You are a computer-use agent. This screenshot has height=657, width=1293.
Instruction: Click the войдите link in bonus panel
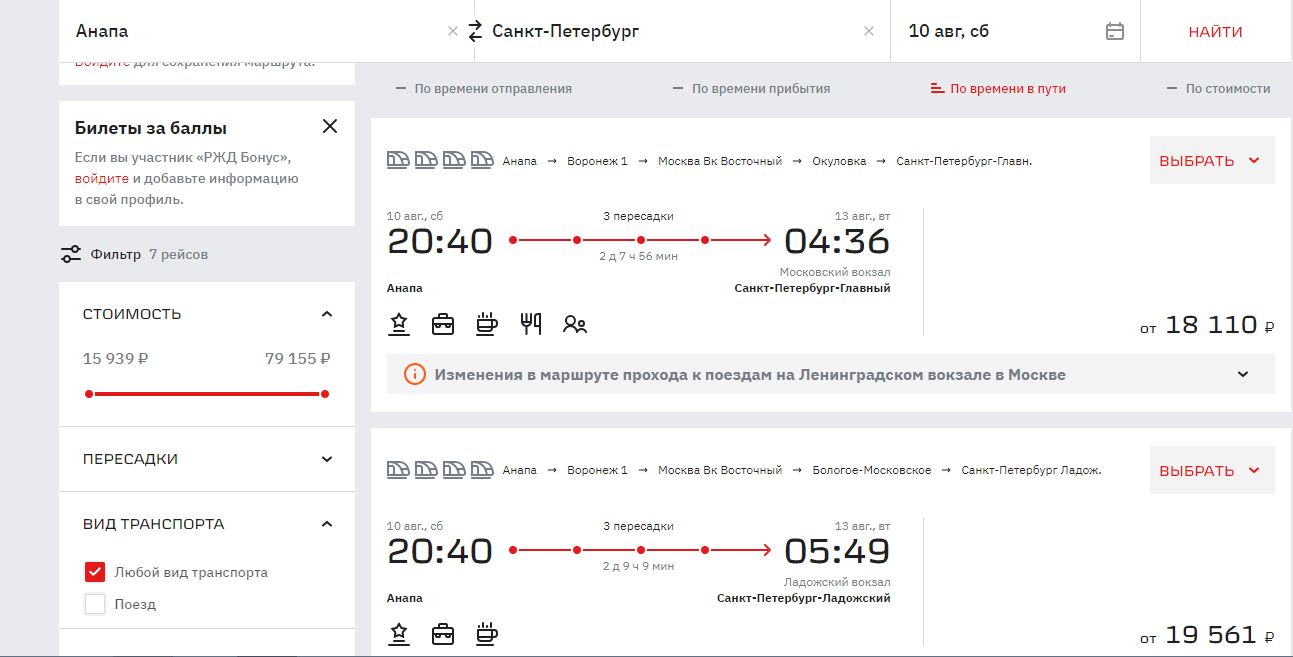tap(102, 179)
